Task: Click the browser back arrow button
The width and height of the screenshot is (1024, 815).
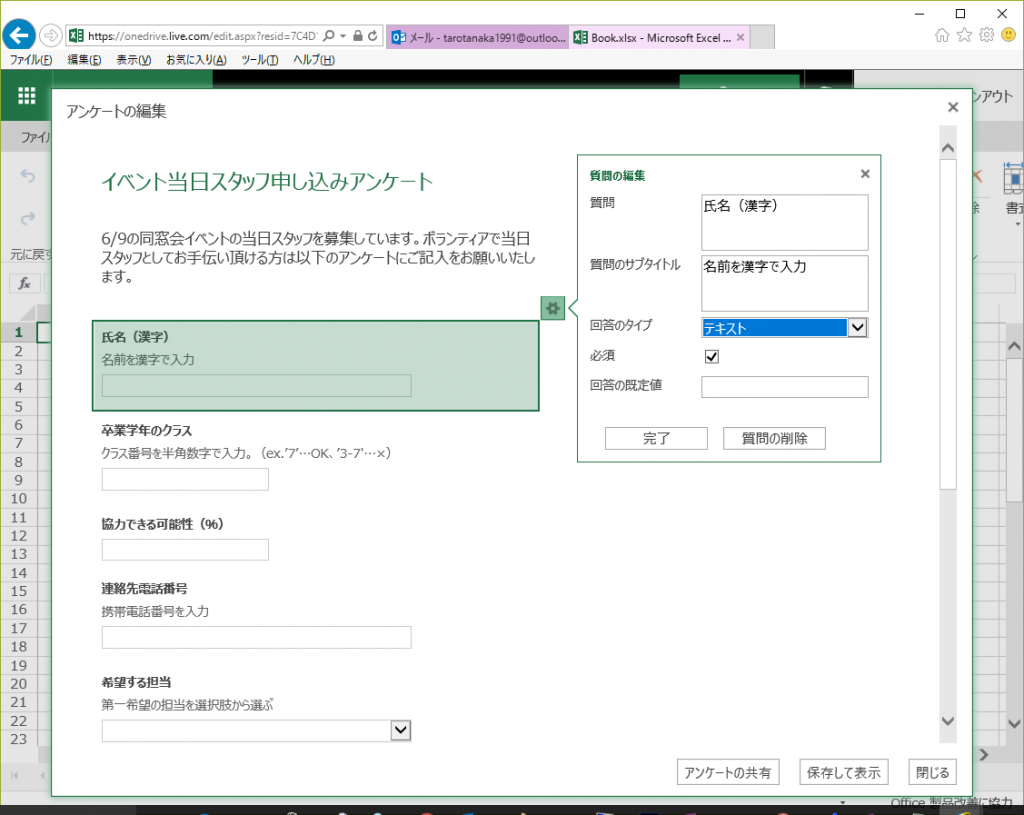Action: [19, 35]
